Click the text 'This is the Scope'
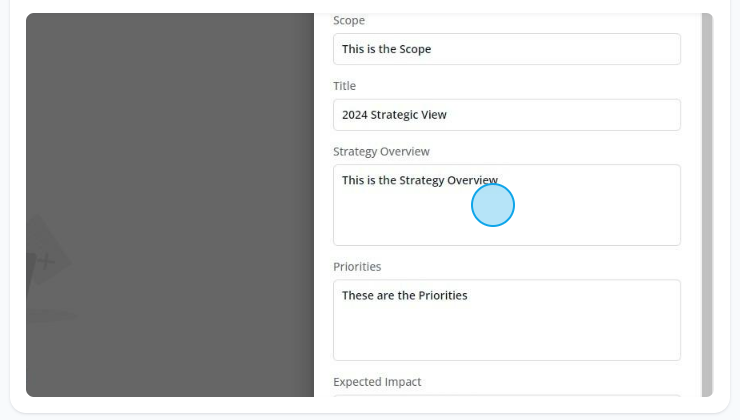Viewport: 740px width, 420px height. click(x=387, y=49)
